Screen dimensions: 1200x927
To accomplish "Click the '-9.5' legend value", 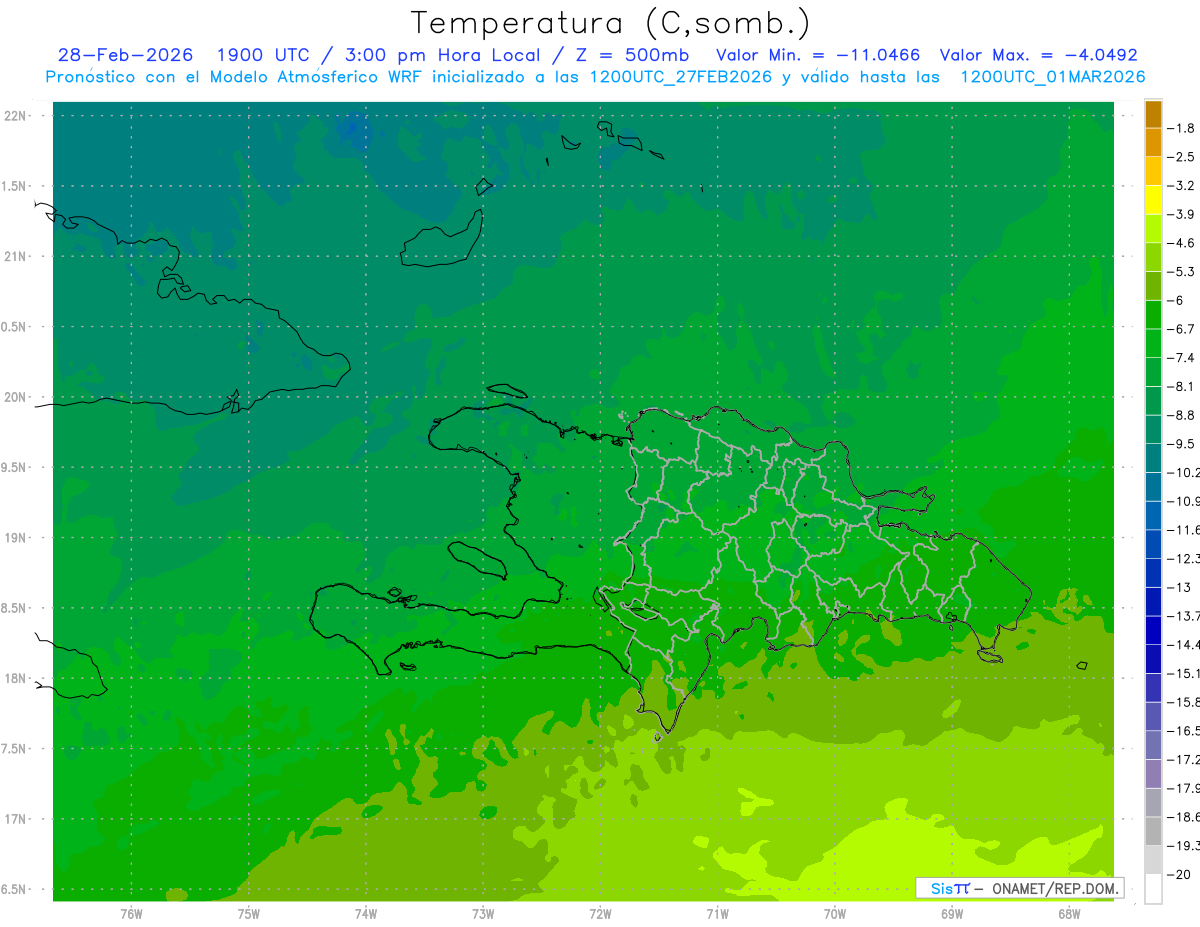I will (1181, 444).
